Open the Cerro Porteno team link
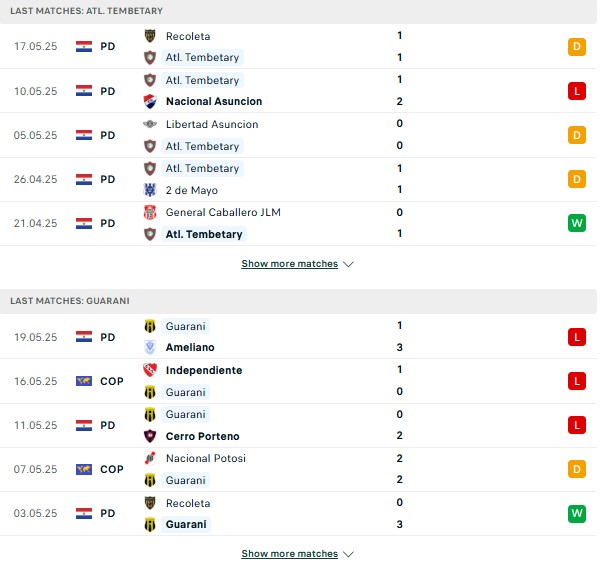The height and width of the screenshot is (569, 600). (x=202, y=436)
